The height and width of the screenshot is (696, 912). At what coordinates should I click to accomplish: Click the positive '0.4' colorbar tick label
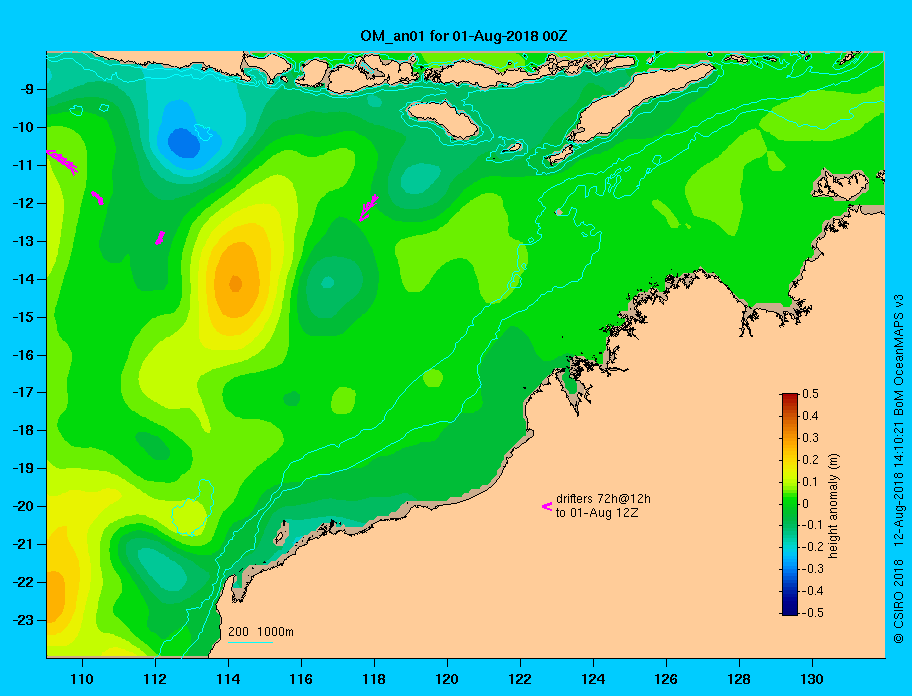click(x=810, y=416)
